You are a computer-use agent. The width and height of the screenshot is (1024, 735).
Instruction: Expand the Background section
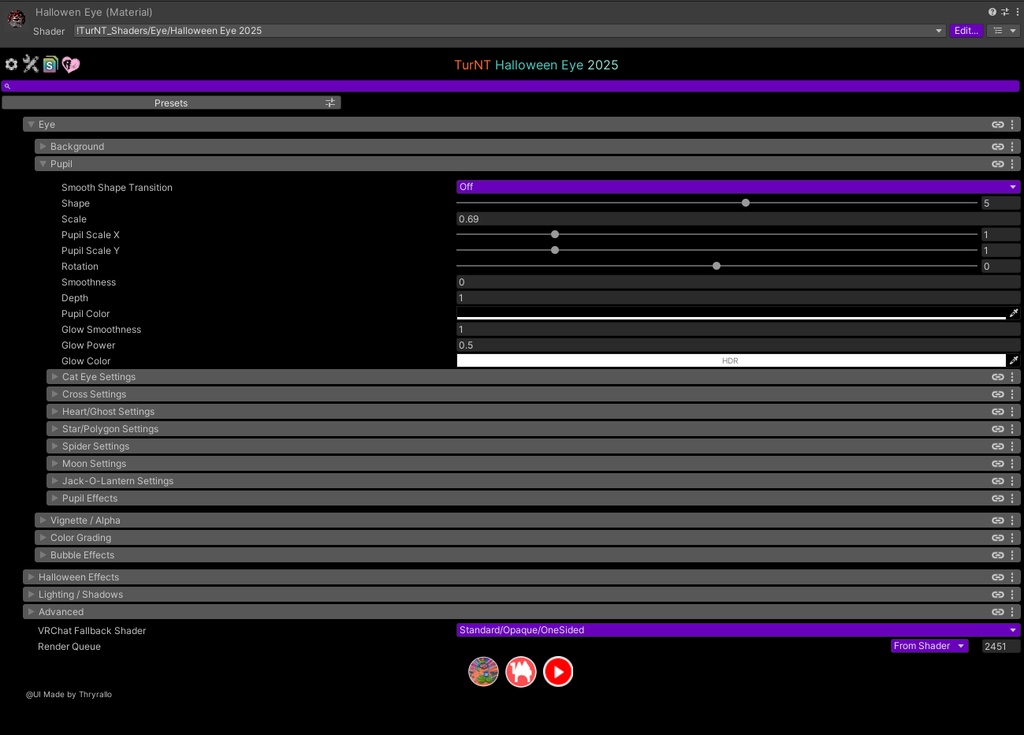click(x=42, y=146)
